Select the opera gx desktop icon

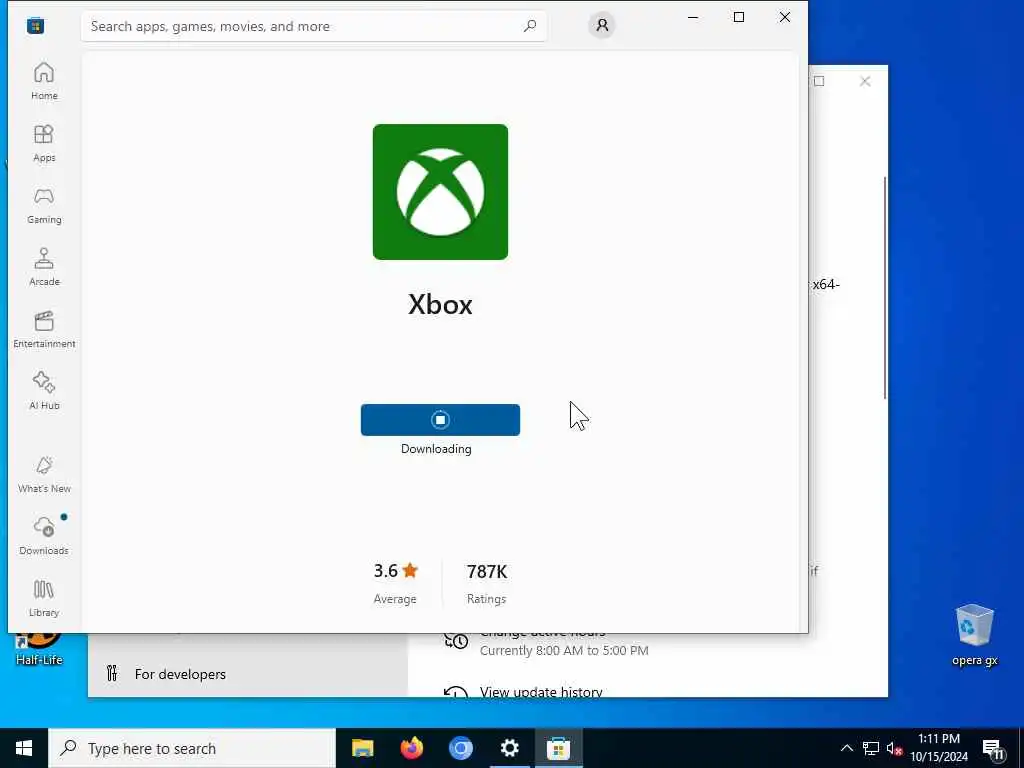point(974,635)
